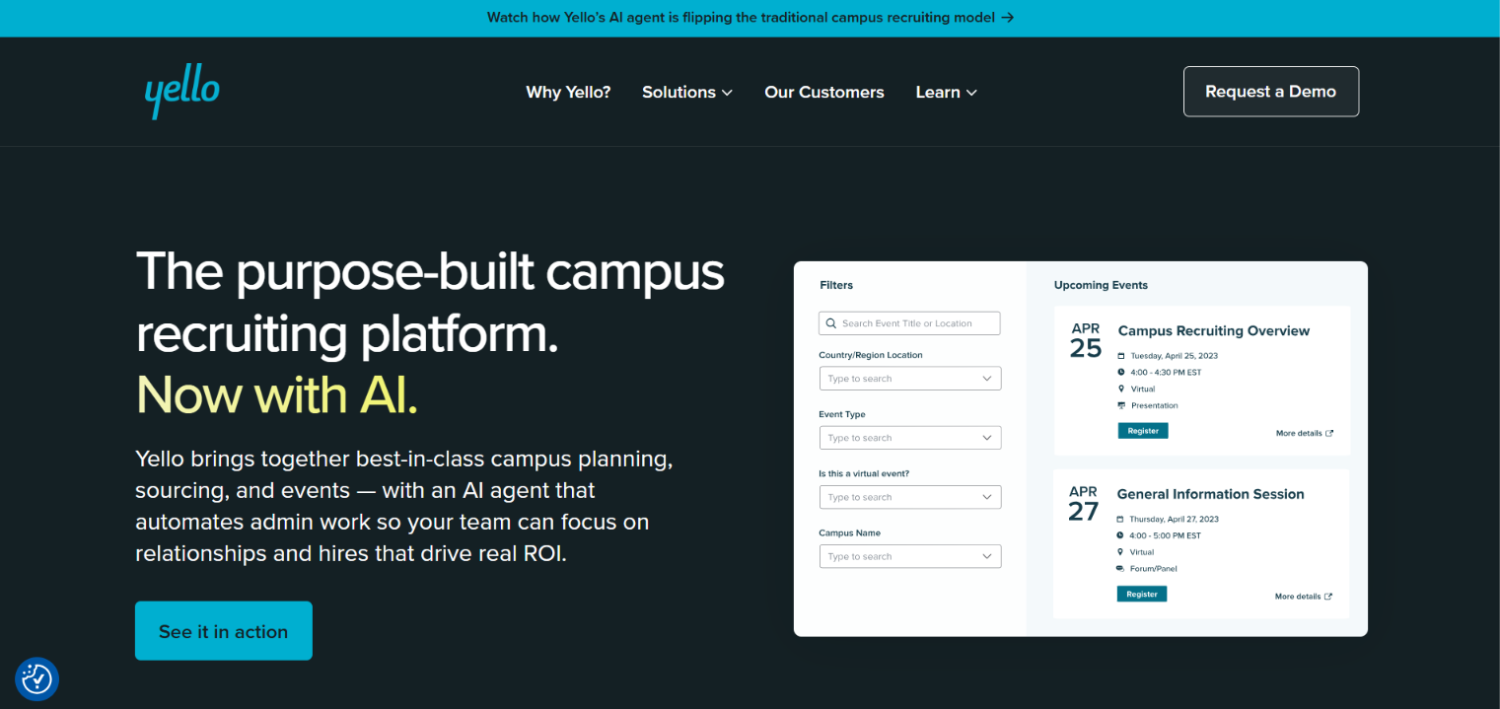Image resolution: width=1500 pixels, height=709 pixels.
Task: Click the magnifier icon in the event search box
Action: click(x=831, y=323)
